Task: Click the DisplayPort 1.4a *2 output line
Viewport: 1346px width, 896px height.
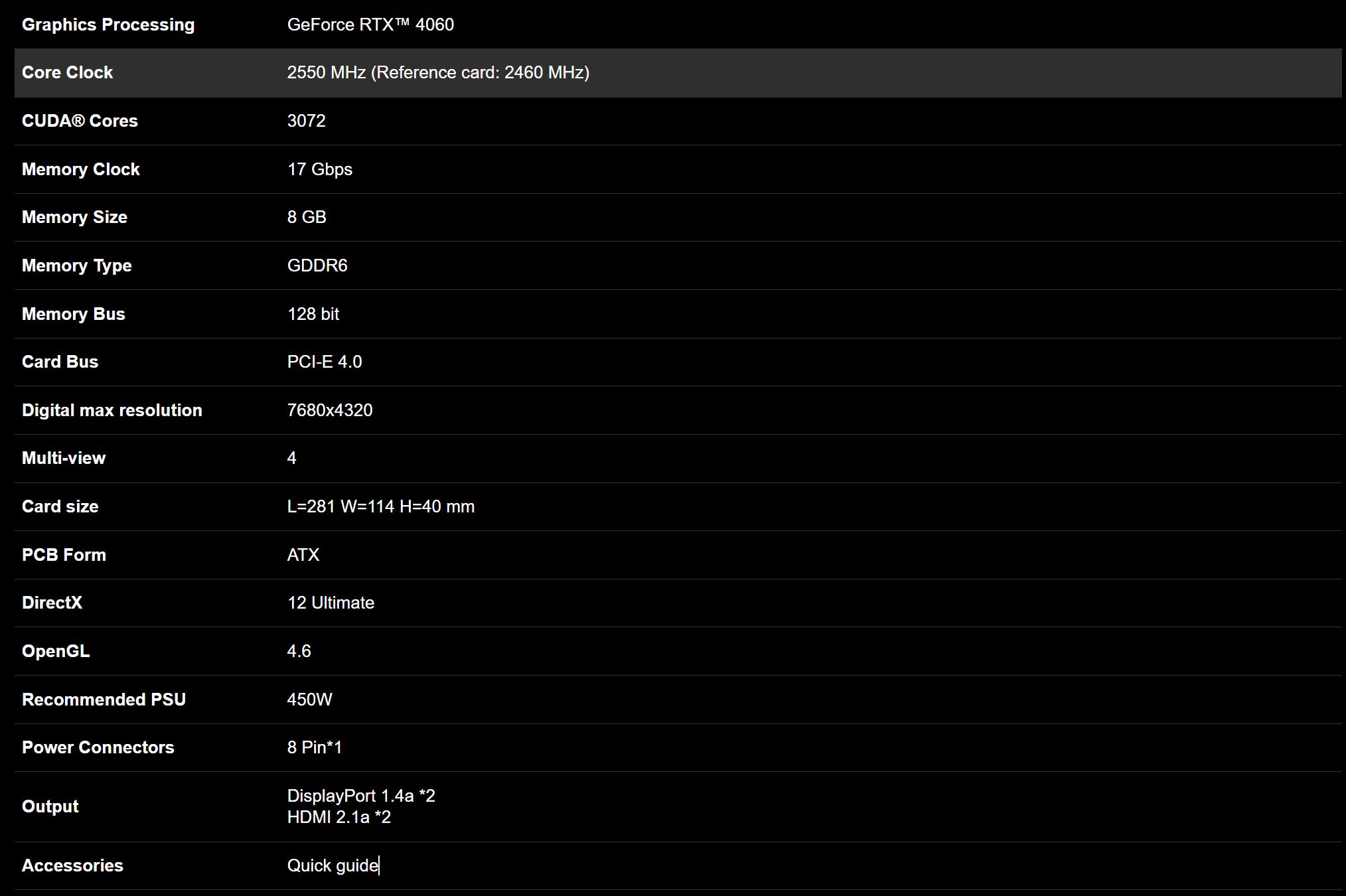Action: coord(360,796)
